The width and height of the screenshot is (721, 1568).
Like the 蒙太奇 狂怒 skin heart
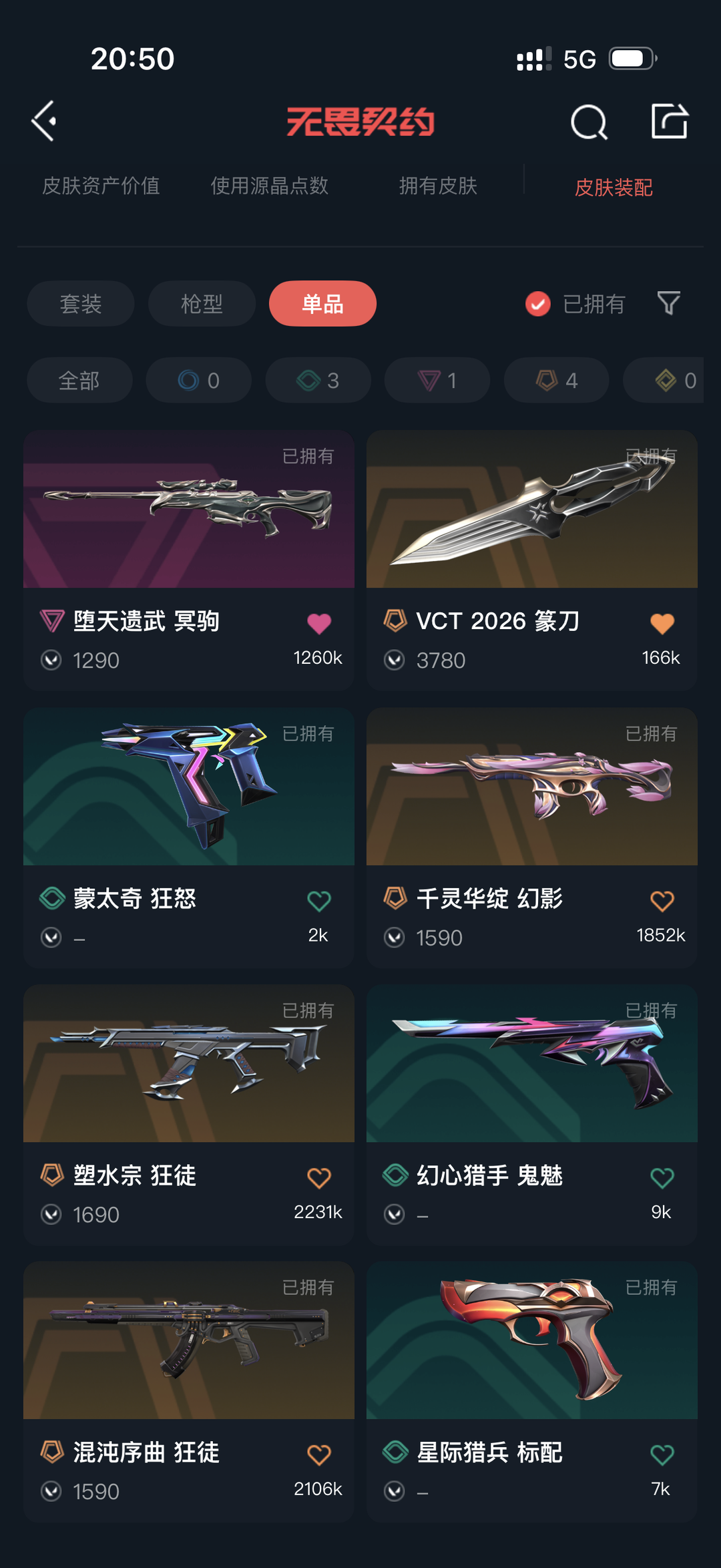pyautogui.click(x=319, y=901)
